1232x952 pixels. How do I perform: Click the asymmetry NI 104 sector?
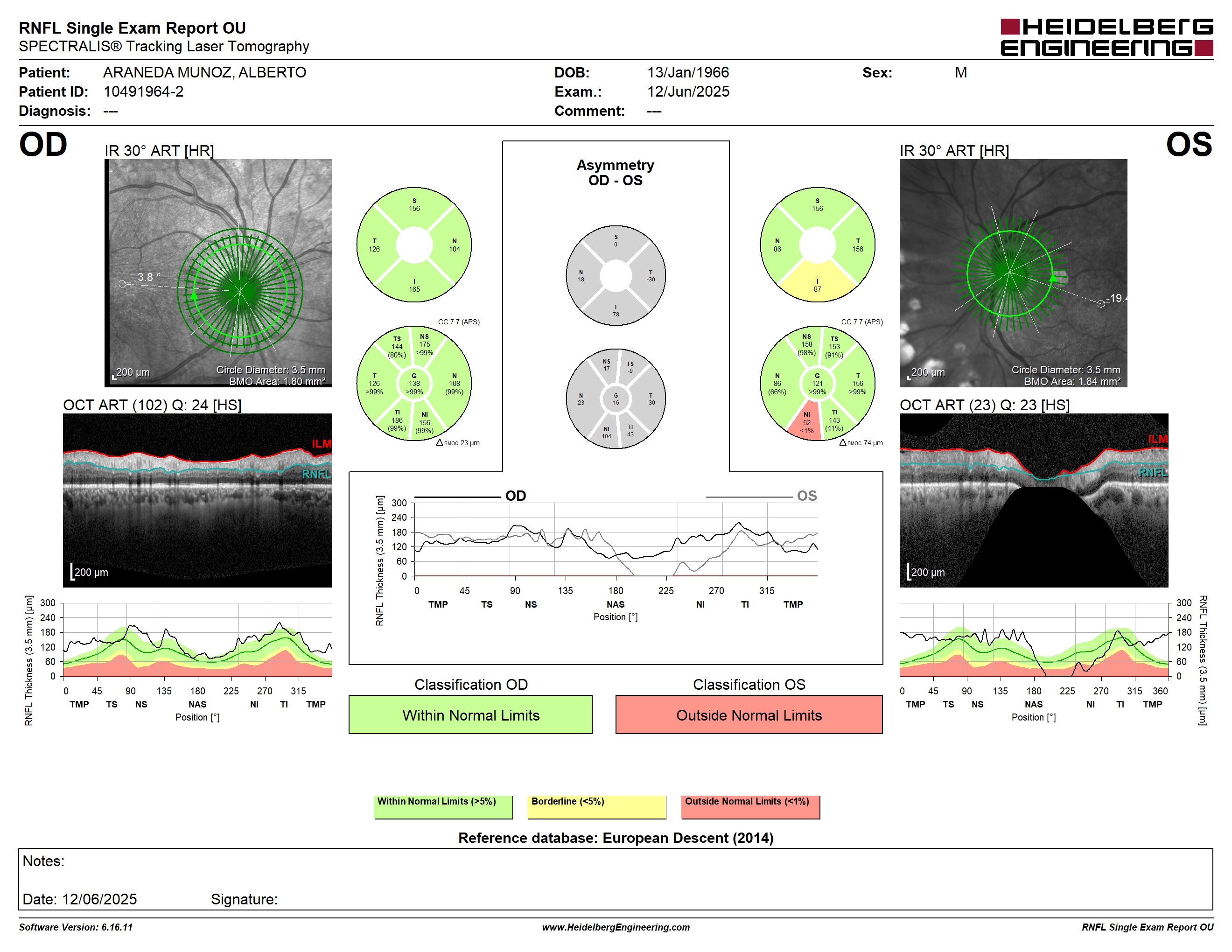tap(606, 433)
